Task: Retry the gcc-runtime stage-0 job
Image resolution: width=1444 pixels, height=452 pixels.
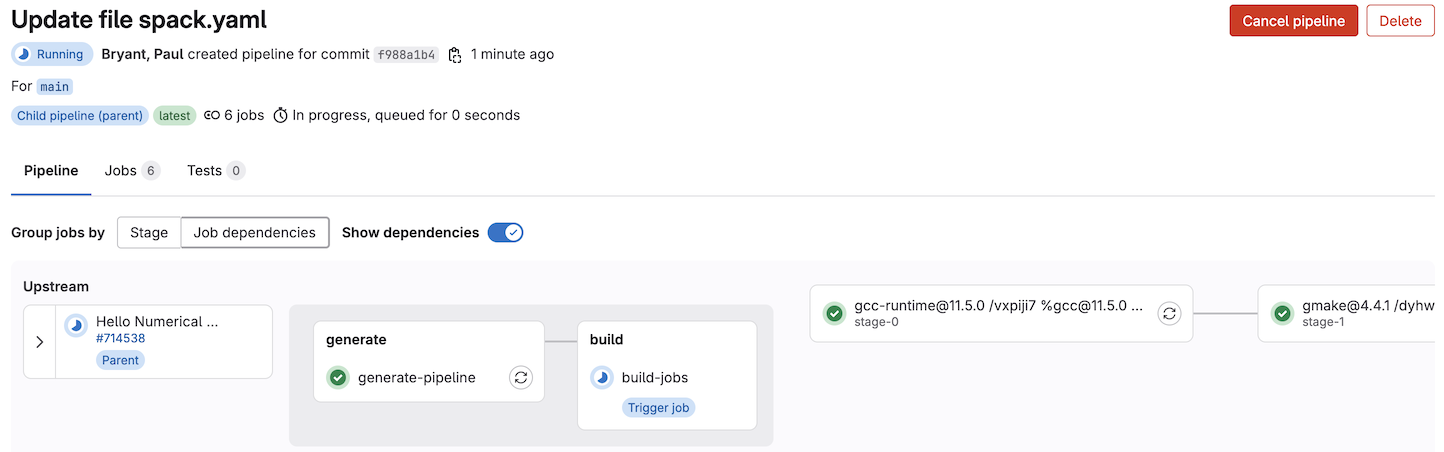Action: point(1169,313)
